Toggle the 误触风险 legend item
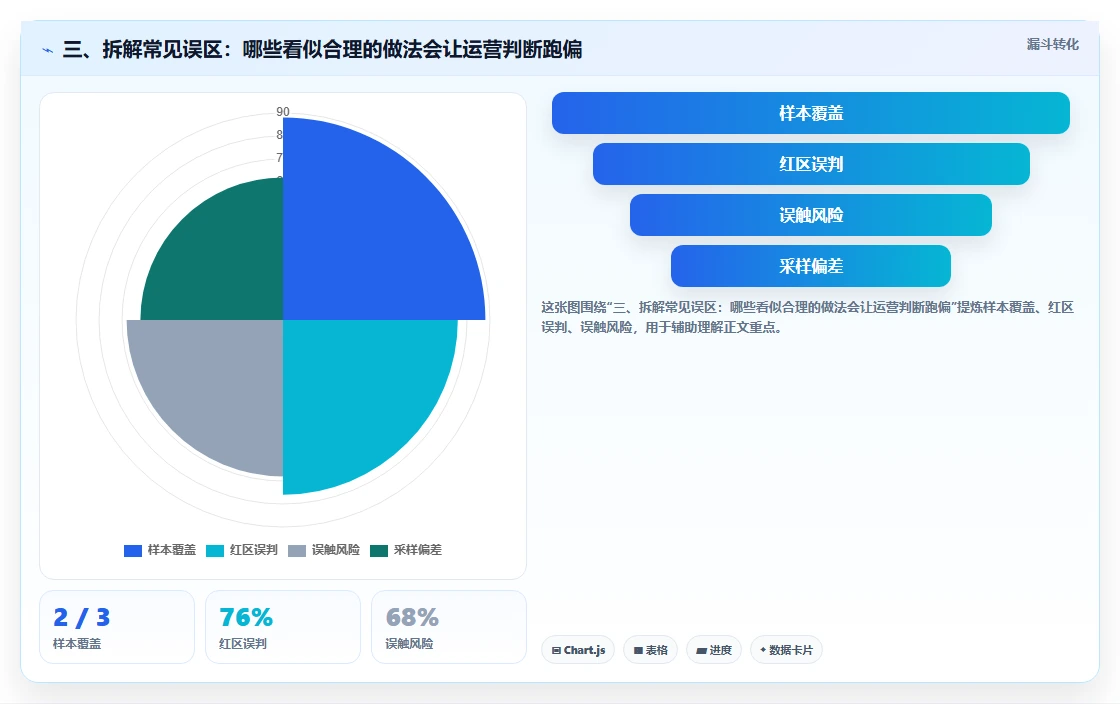 coord(324,550)
